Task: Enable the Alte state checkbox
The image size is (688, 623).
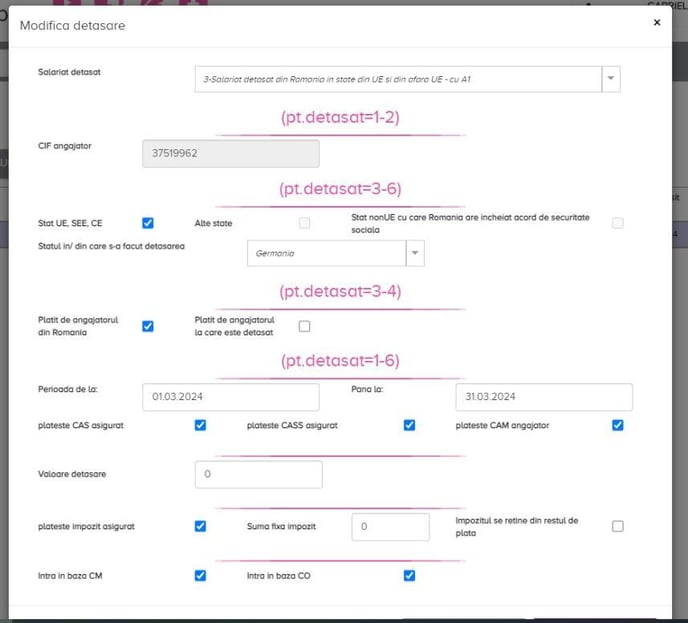Action: 304,223
